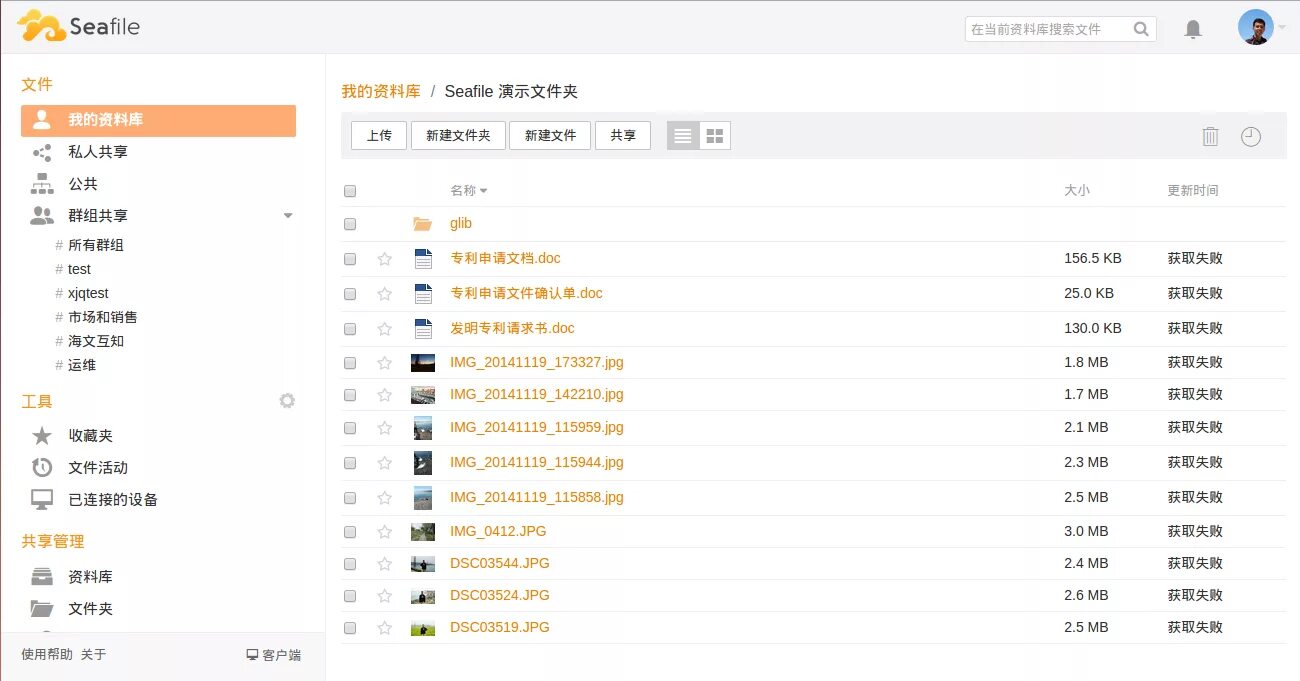Open the notifications bell

(1193, 29)
